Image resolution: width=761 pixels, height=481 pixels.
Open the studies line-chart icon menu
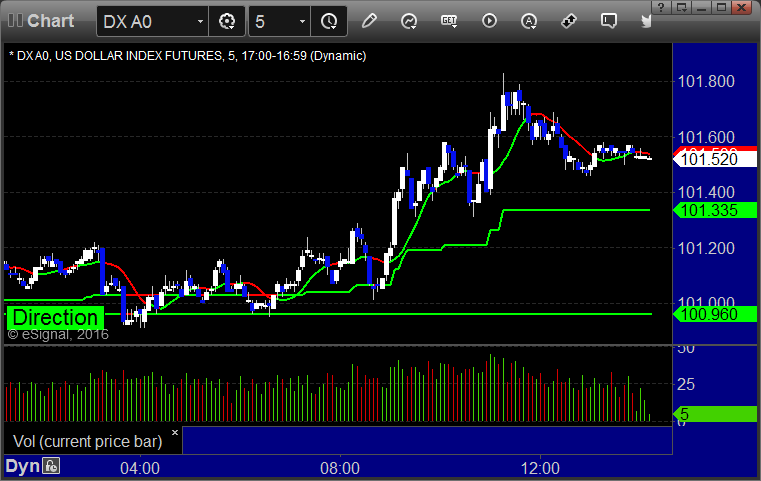(x=409, y=21)
